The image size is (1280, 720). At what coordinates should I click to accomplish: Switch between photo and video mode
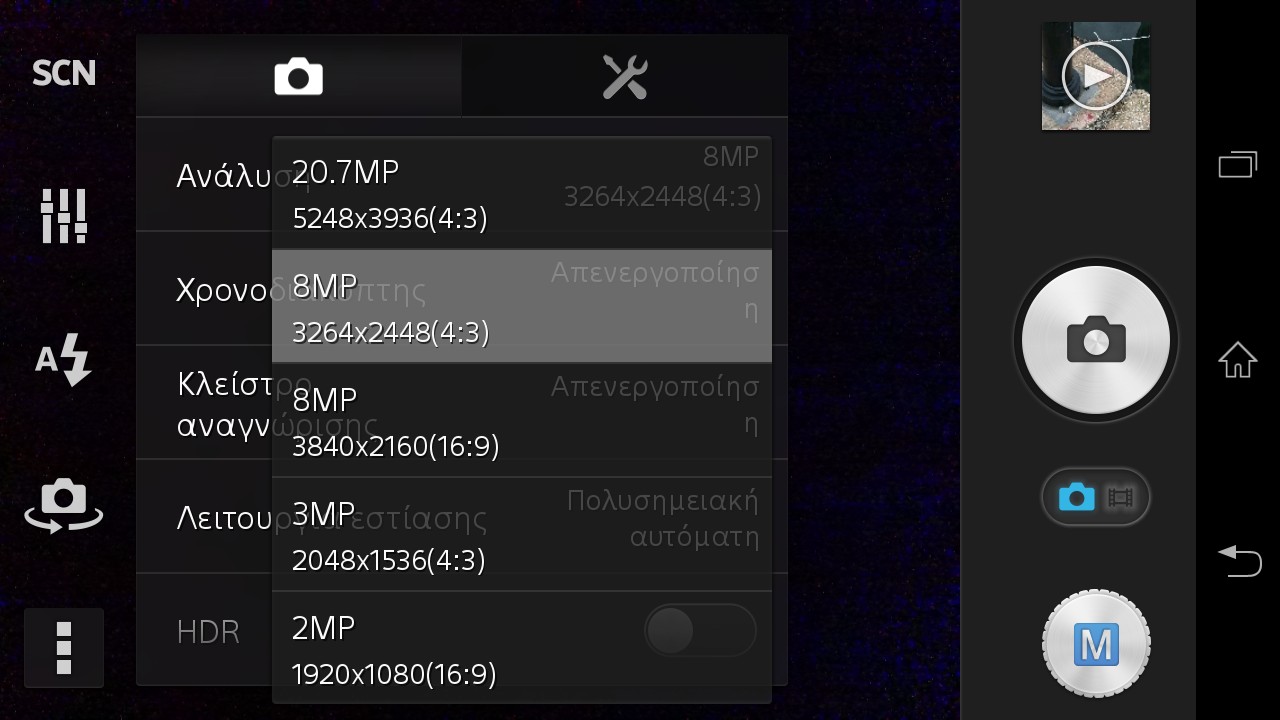point(1096,497)
